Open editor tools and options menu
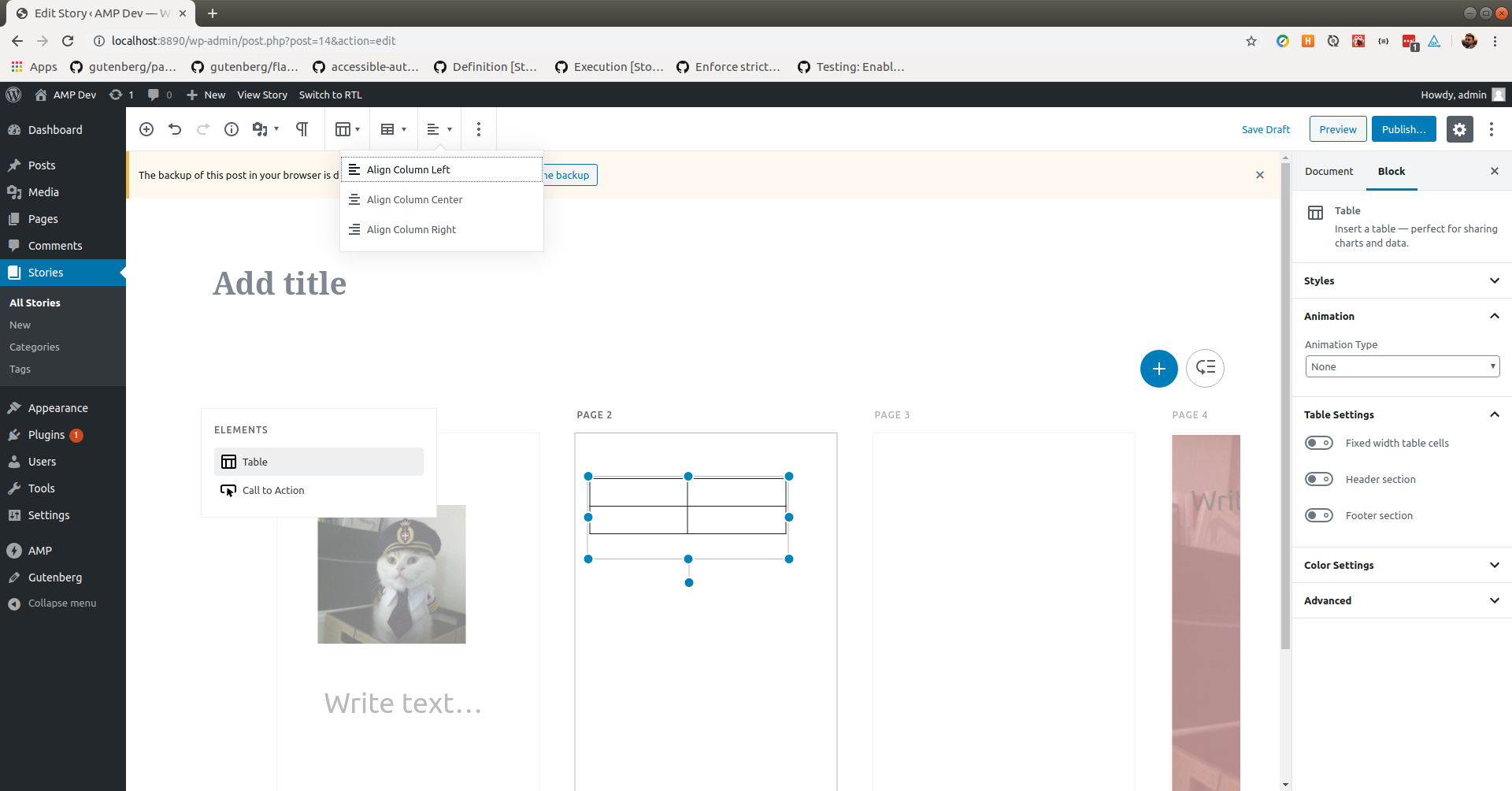1512x791 pixels. tap(1491, 129)
